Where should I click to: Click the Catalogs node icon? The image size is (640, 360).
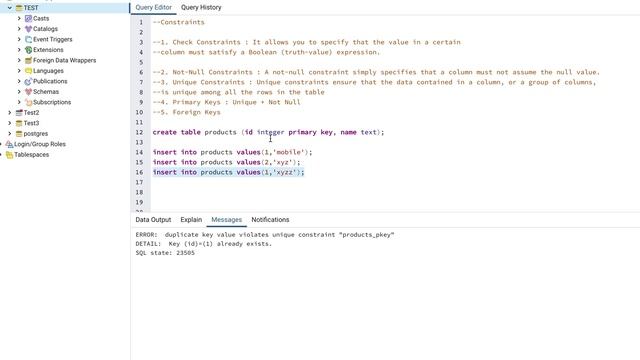(x=28, y=29)
